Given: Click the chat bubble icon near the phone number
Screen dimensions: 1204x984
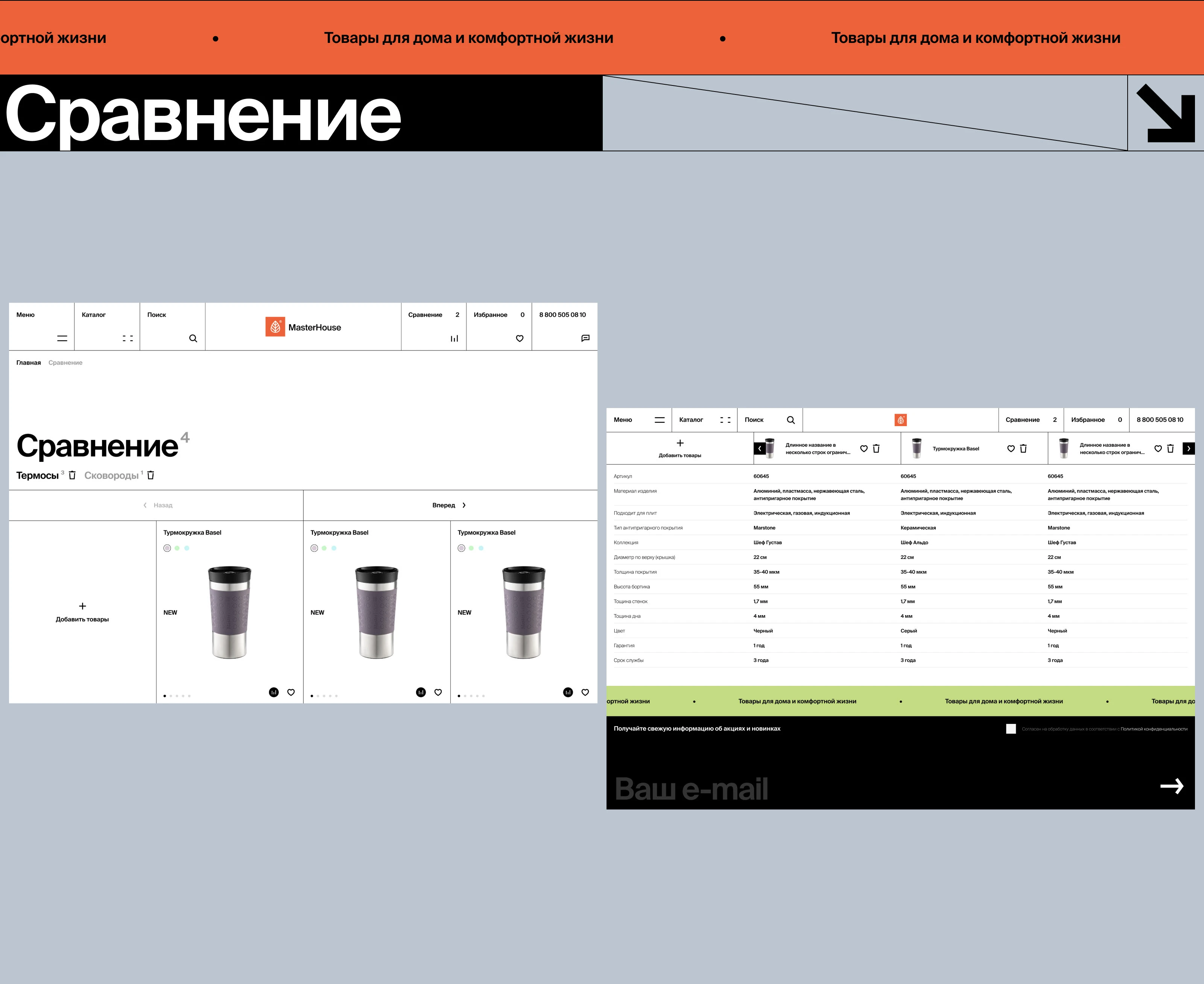Looking at the screenshot, I should pos(585,338).
